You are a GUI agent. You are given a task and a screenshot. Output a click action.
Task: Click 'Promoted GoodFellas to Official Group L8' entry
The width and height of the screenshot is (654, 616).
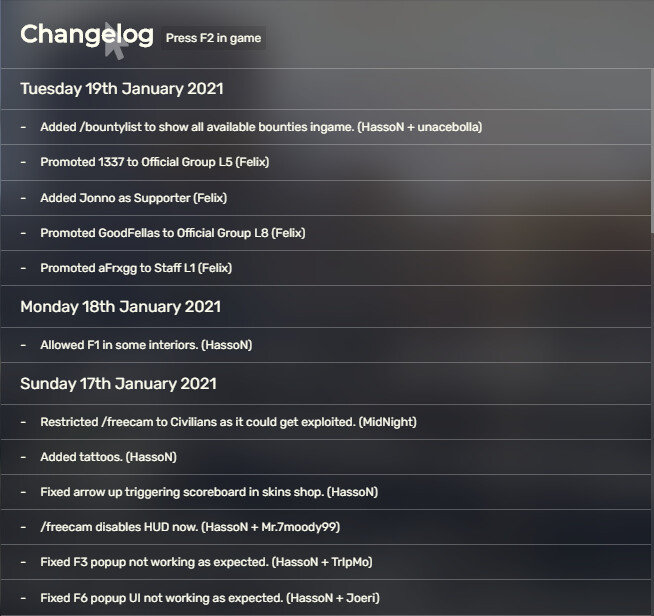coord(172,233)
